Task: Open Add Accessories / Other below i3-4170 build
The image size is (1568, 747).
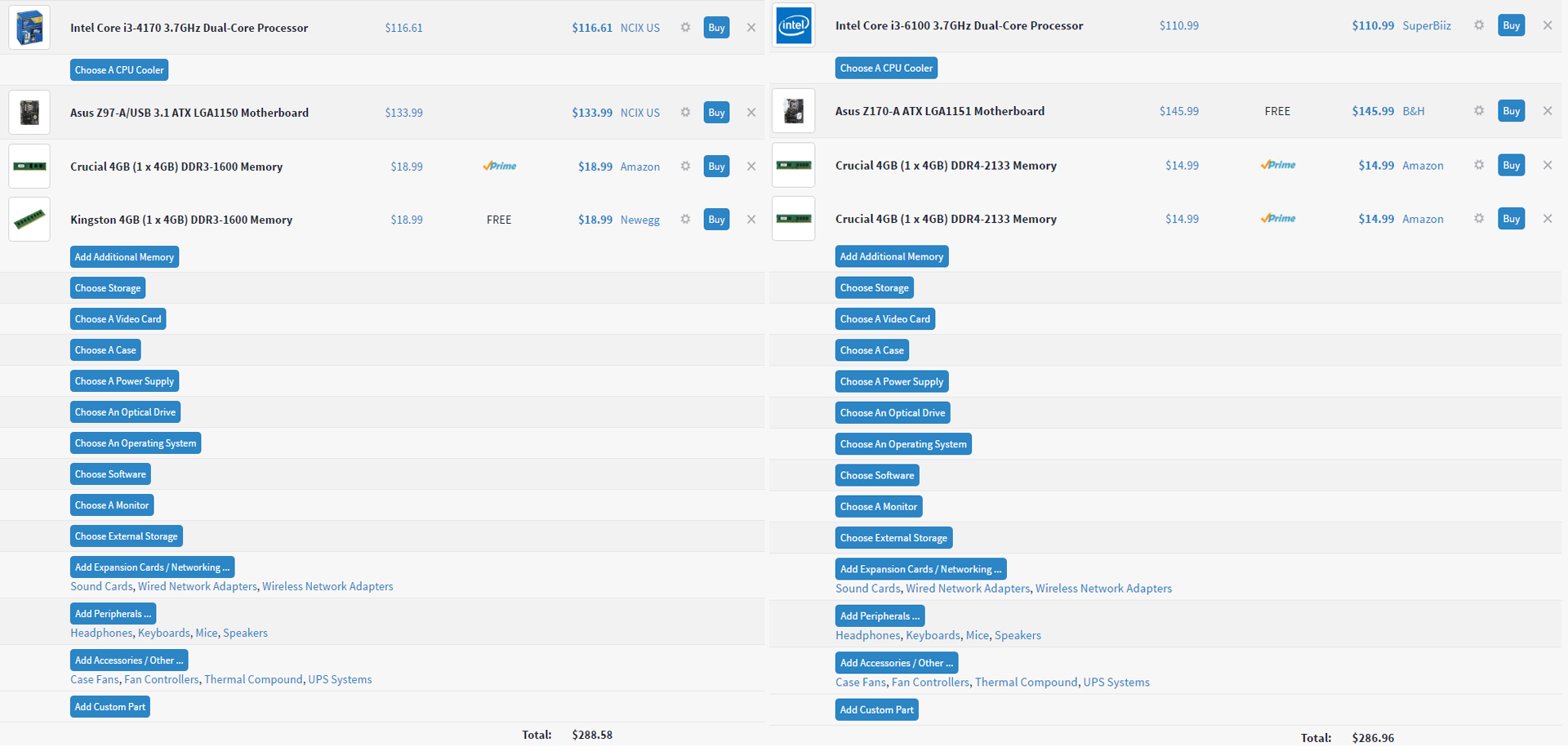Action: [x=129, y=660]
